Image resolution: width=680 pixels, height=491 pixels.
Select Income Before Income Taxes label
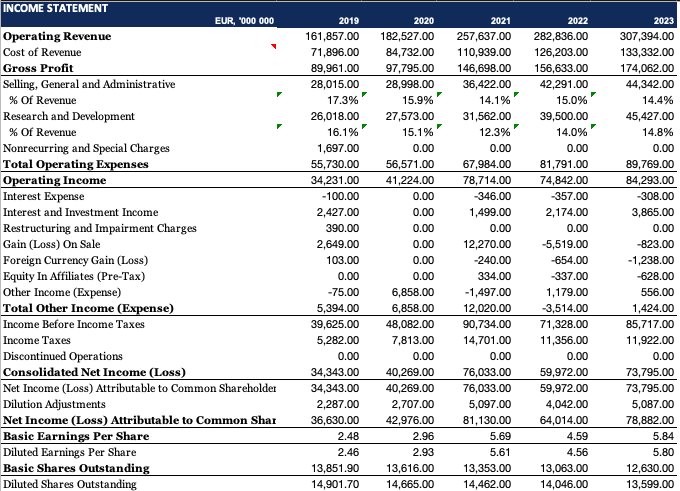click(x=74, y=325)
